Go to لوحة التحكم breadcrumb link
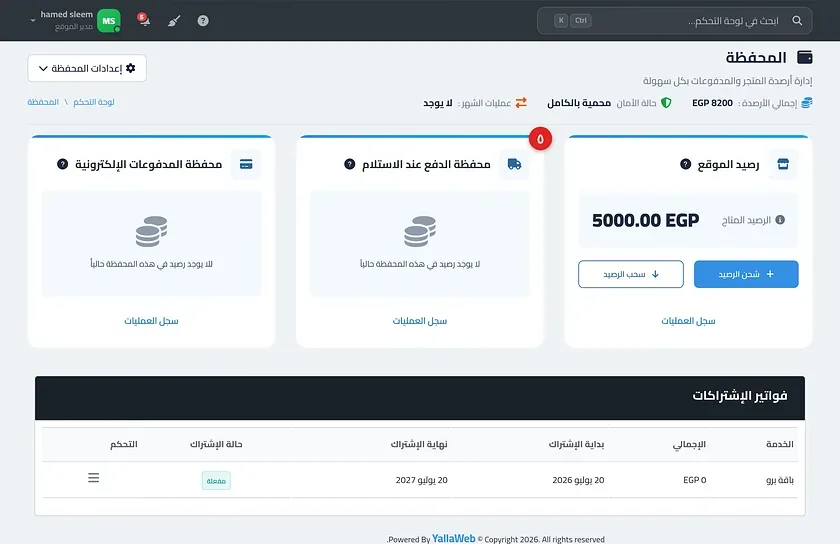This screenshot has height=544, width=840. click(94, 102)
